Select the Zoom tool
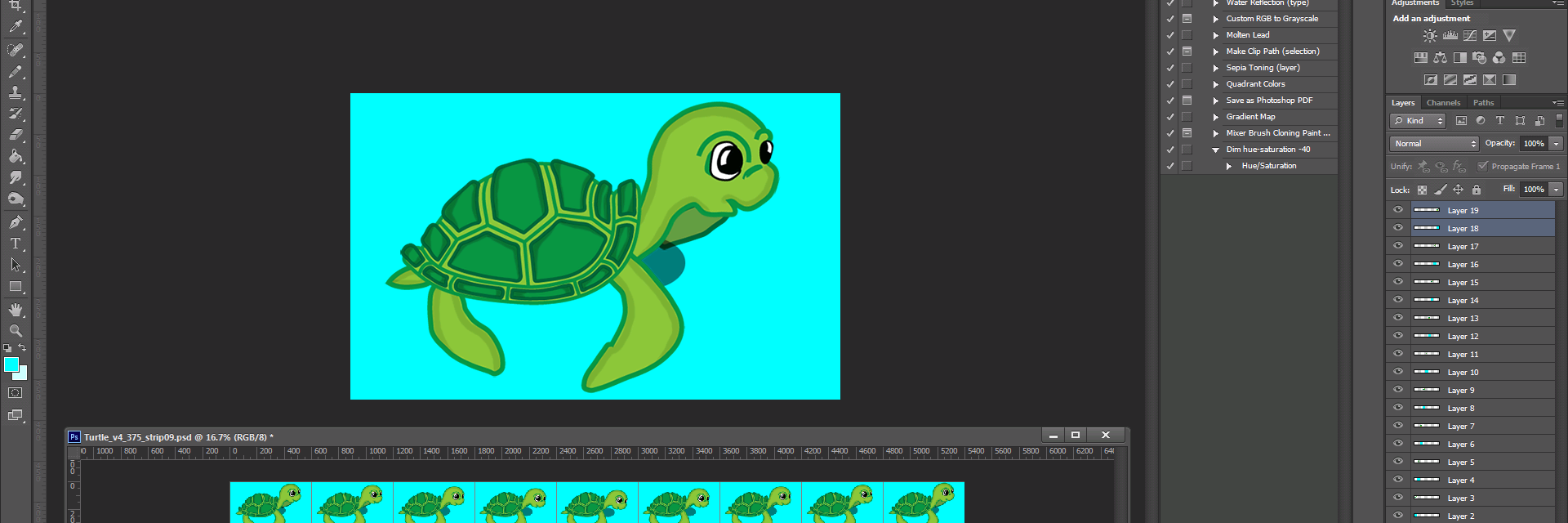Screen dimensions: 1568x523 click(16, 331)
